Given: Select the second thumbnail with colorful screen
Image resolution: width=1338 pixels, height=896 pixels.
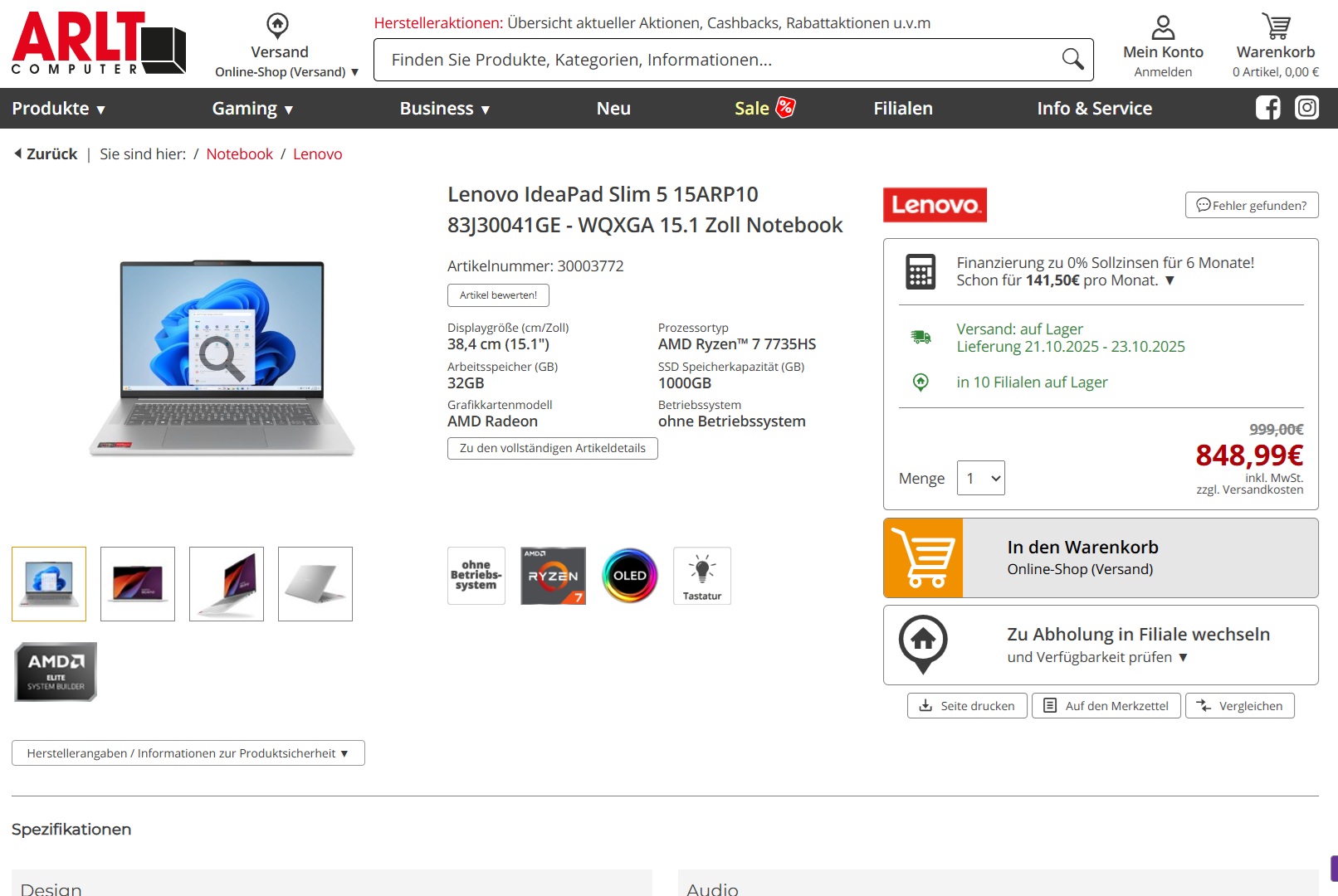Looking at the screenshot, I should pyautogui.click(x=138, y=584).
